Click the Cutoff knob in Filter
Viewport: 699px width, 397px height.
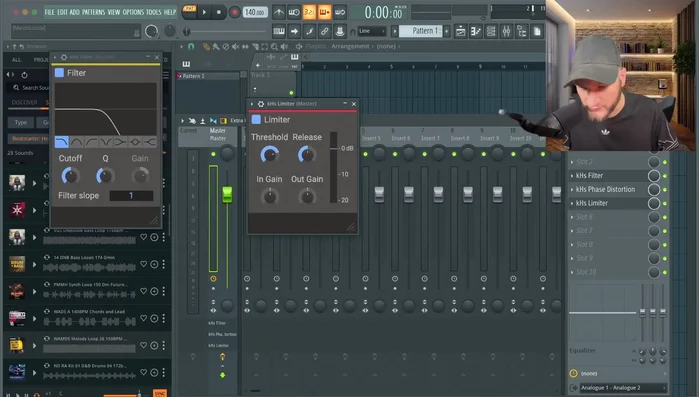tap(70, 176)
